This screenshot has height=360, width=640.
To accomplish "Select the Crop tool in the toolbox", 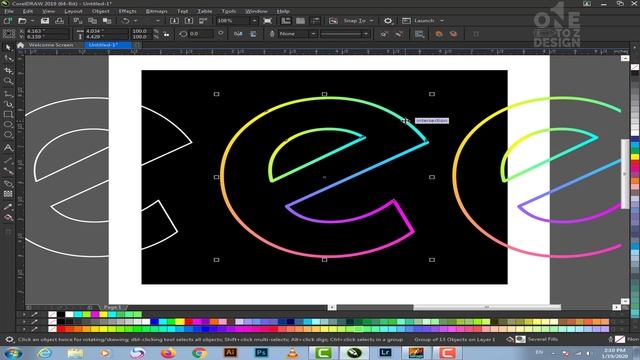I will click(x=8, y=70).
